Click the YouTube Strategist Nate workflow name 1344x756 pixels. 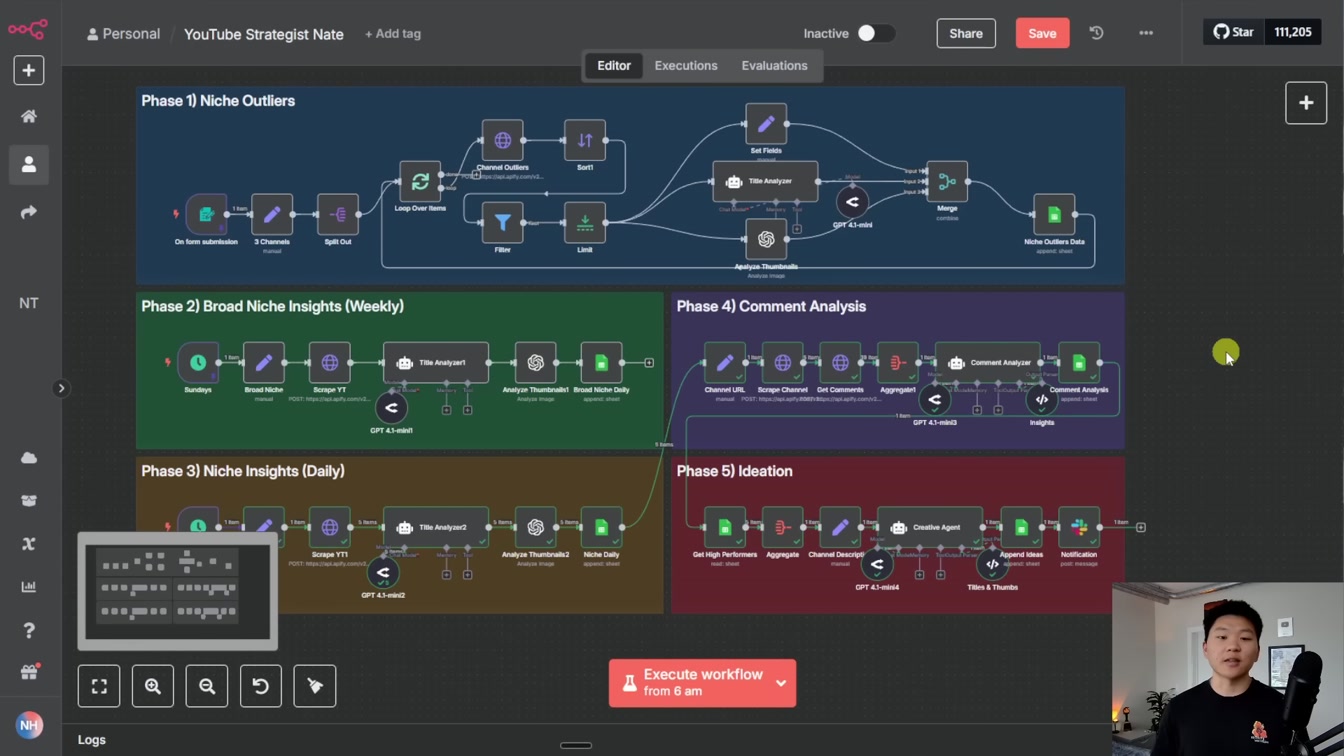264,34
